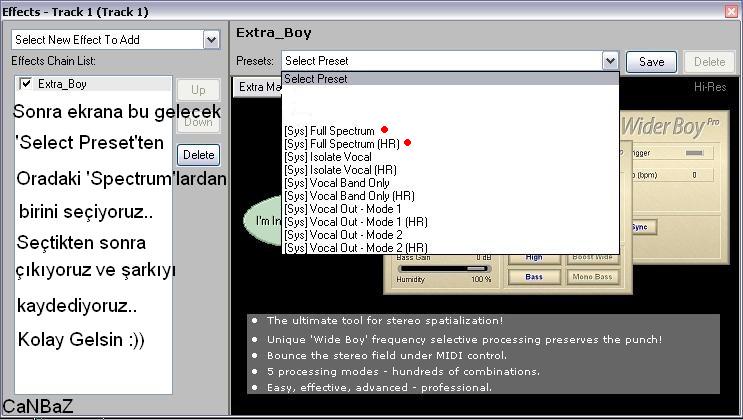Toggle the trigger switch in Wider Boy

click(695, 153)
